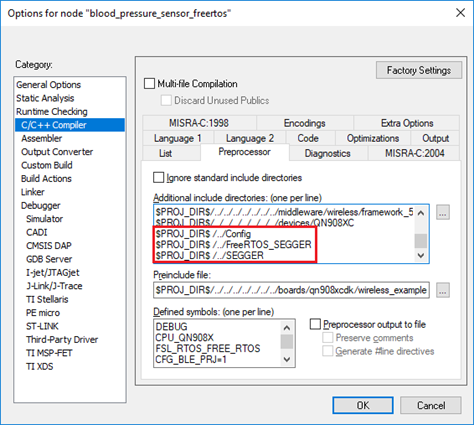Screen dimensions: 474x425
Task: Select Simulator debugger option
Action: point(44,219)
